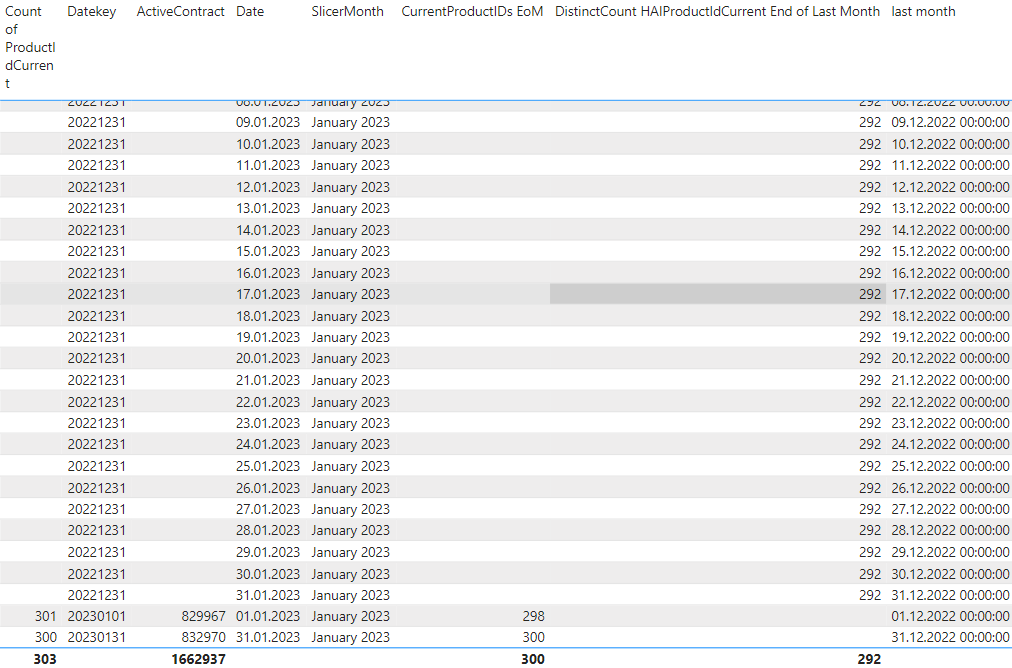Select date cell 28.01.2023
Screen dimensions: 1012x668
[x=268, y=530]
